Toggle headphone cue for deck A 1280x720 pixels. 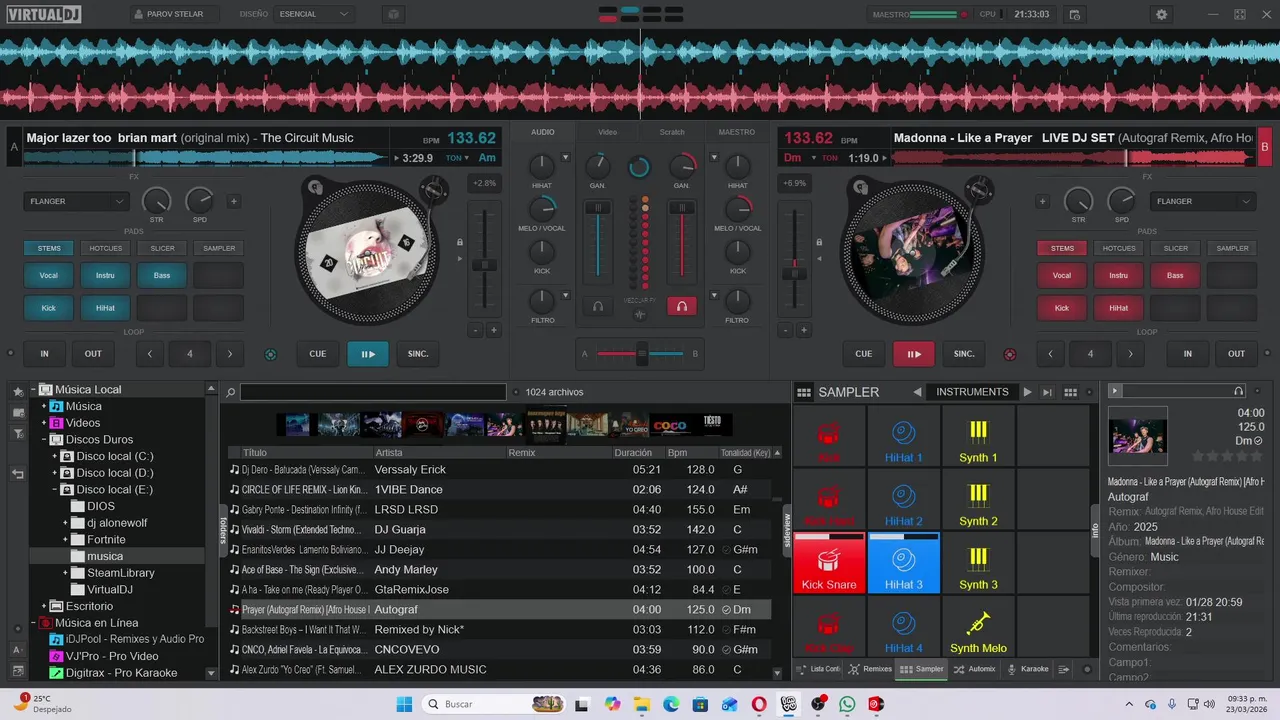click(x=598, y=306)
